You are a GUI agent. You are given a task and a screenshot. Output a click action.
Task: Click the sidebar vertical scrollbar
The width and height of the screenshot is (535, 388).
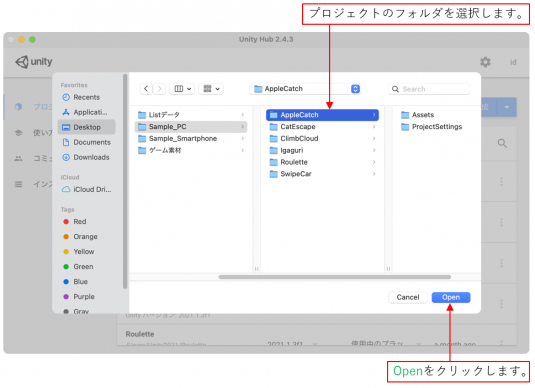click(x=125, y=182)
